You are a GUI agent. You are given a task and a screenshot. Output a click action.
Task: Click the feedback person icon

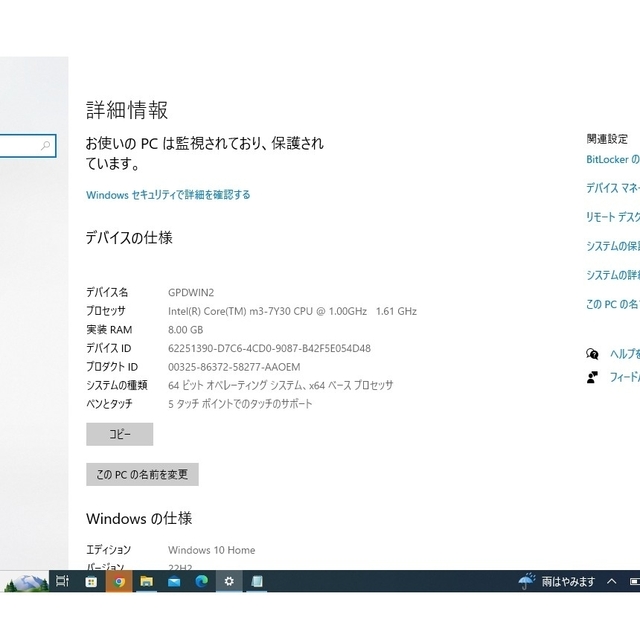pos(592,377)
